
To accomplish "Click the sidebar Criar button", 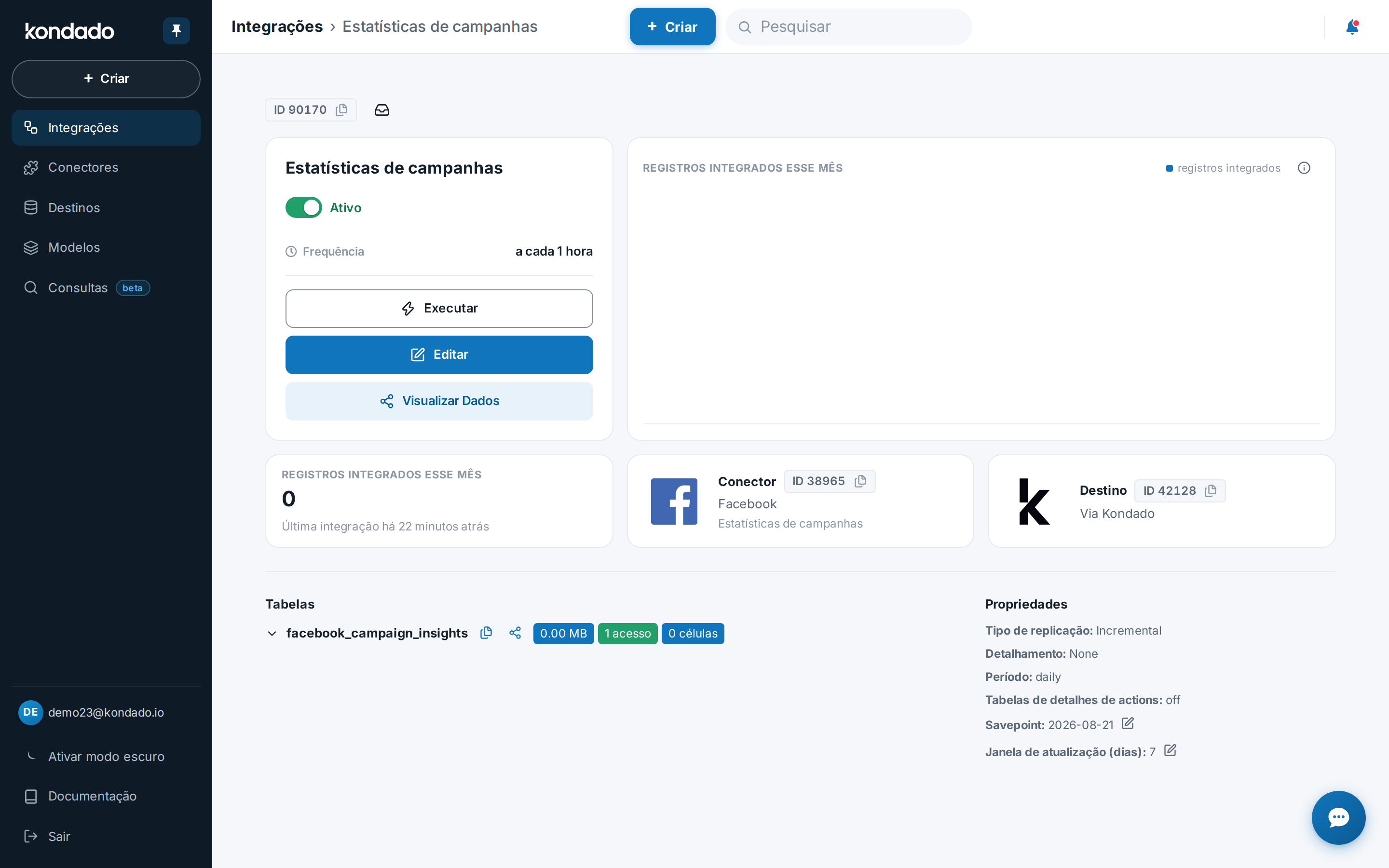I will click(106, 79).
